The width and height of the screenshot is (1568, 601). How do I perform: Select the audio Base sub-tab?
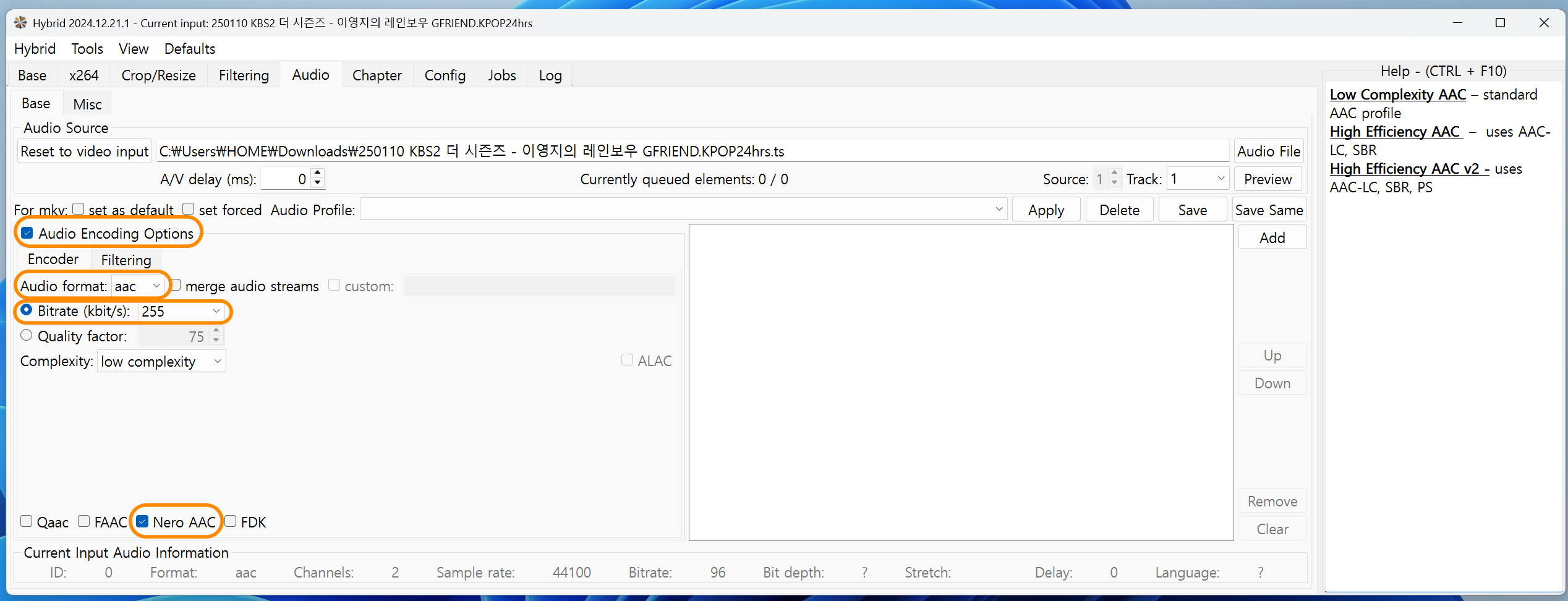(36, 103)
